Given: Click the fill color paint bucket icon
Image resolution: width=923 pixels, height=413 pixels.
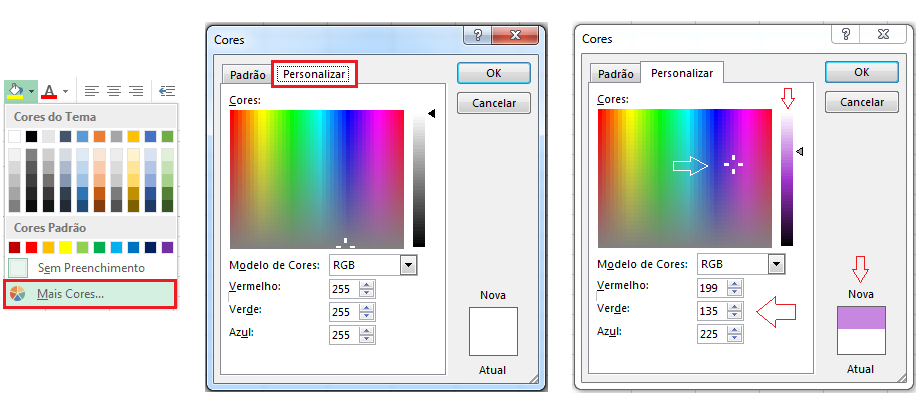Looking at the screenshot, I should [x=17, y=91].
